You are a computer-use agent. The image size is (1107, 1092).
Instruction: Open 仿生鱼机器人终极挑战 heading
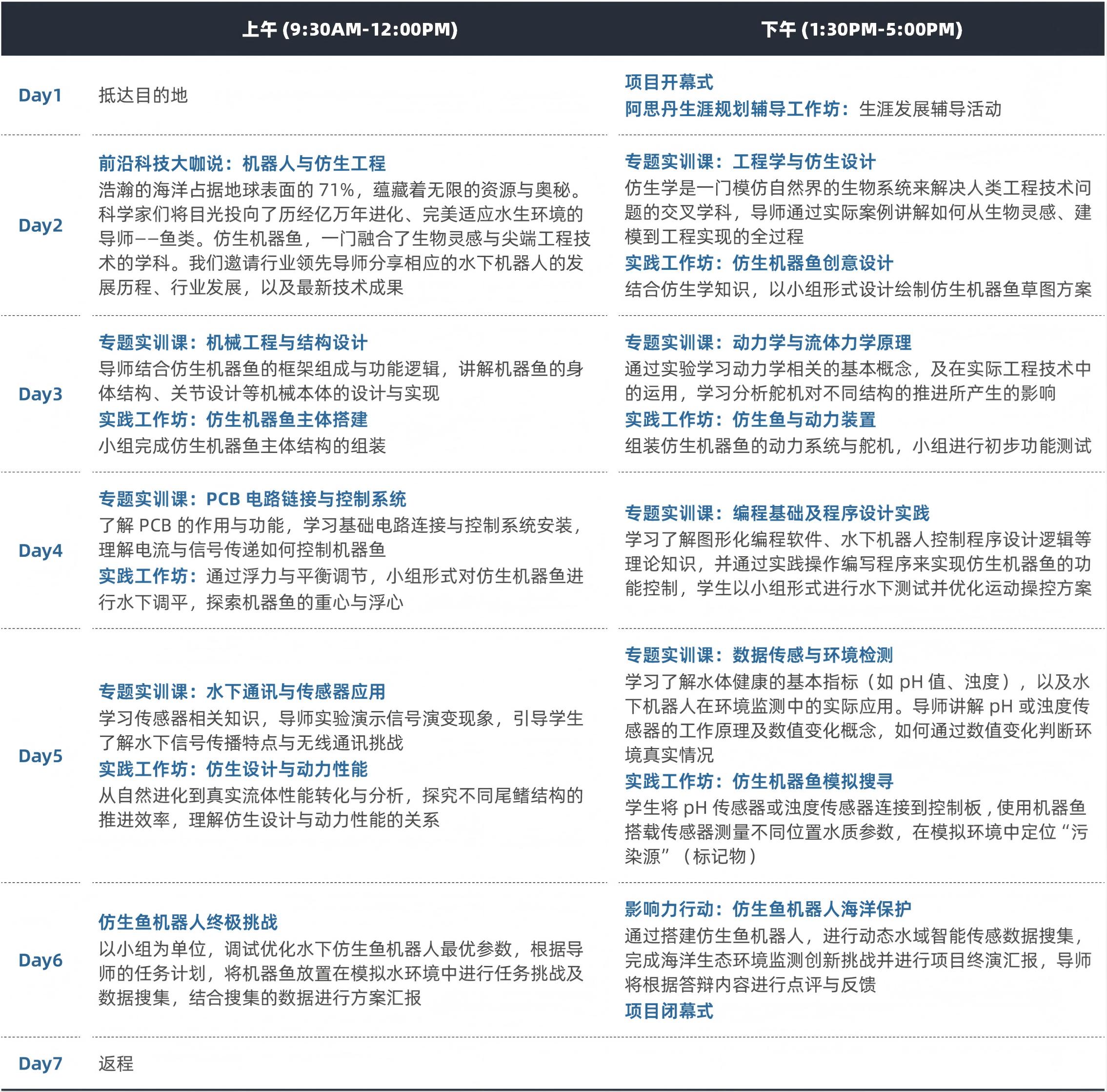click(x=188, y=922)
